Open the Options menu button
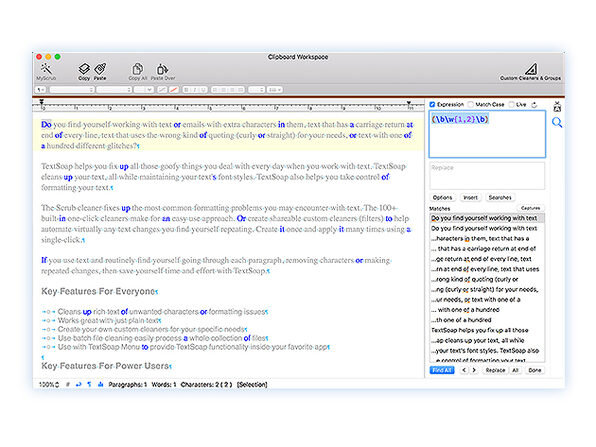596x447 pixels. 442,198
